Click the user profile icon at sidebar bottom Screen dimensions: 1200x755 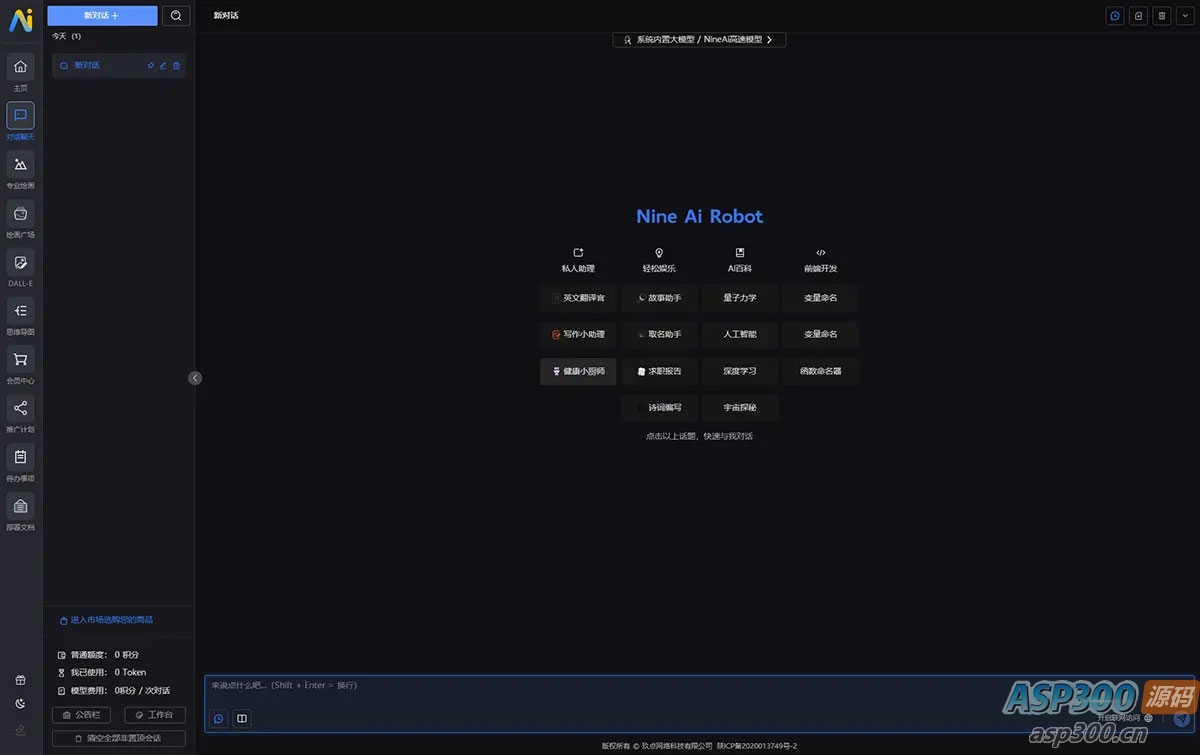tap(20, 731)
